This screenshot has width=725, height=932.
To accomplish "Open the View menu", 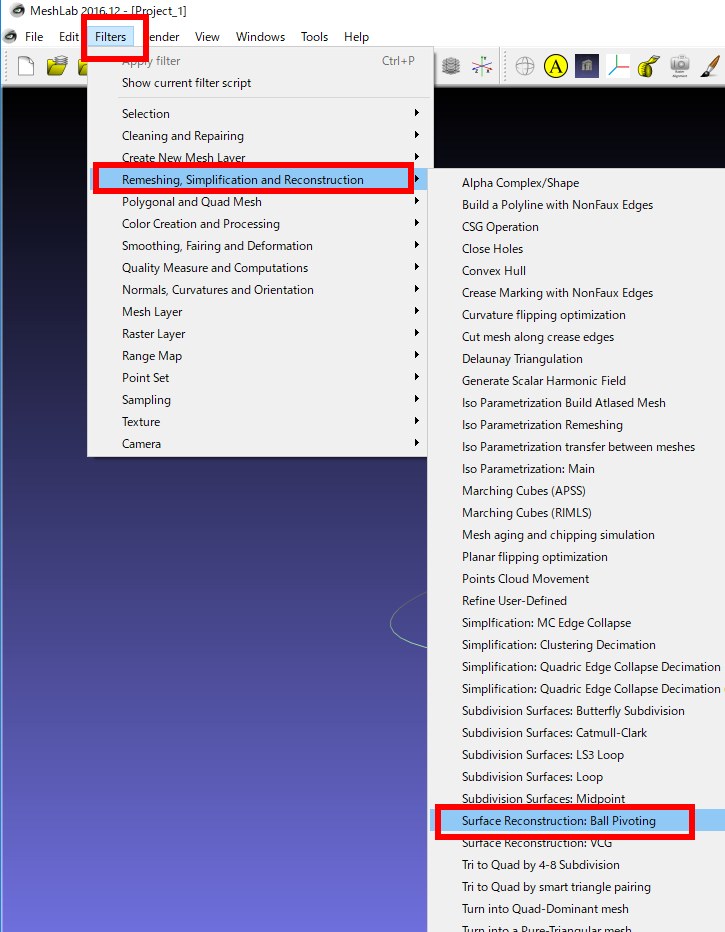I will [207, 37].
